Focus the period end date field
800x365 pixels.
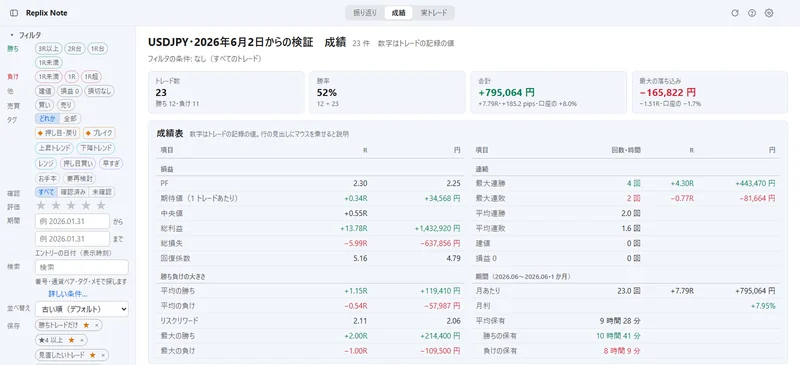click(72, 239)
